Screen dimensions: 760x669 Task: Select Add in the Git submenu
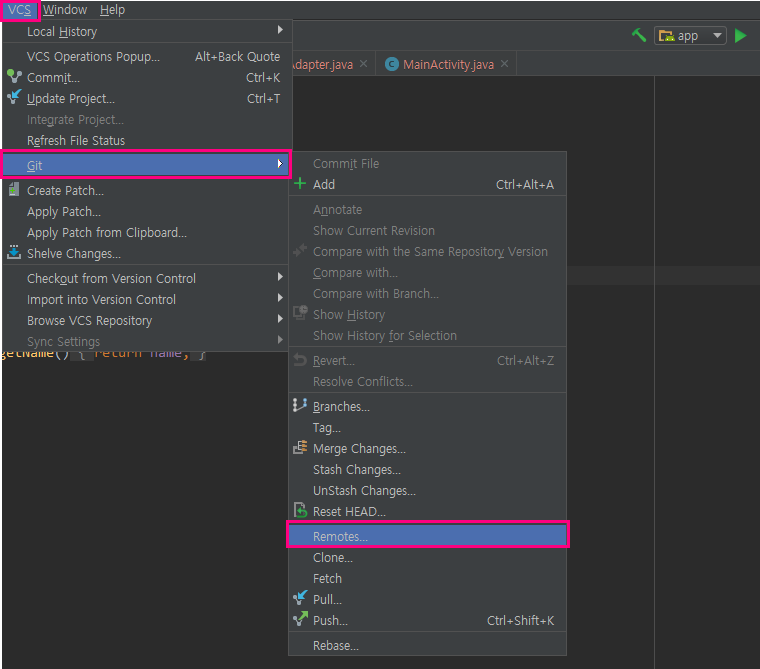(428, 184)
